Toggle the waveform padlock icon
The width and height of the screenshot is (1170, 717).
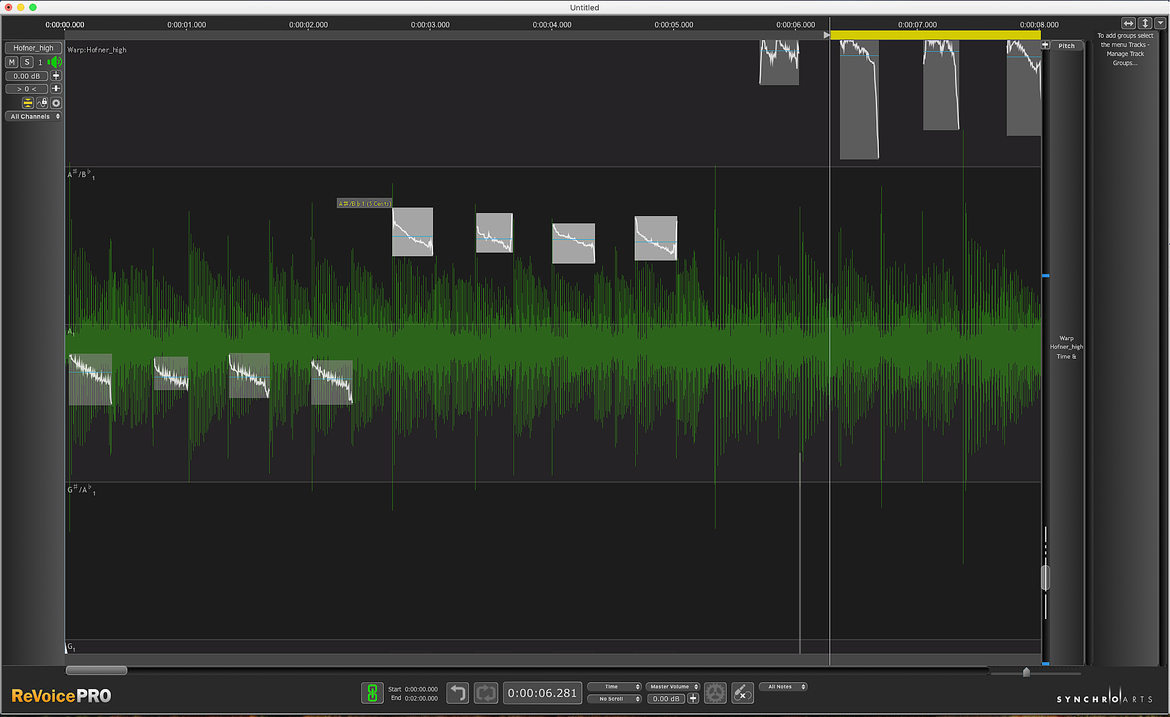coord(42,103)
